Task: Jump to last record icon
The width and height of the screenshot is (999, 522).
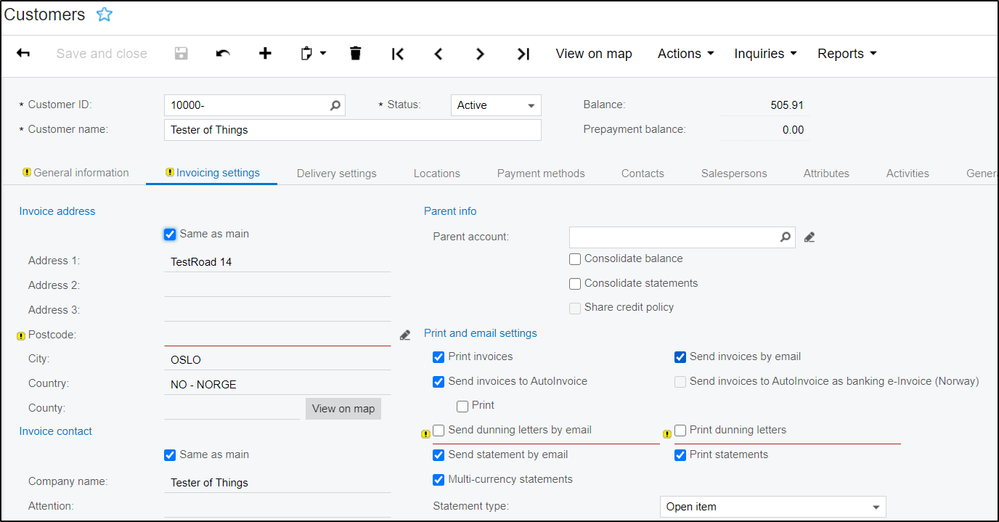Action: (x=522, y=54)
